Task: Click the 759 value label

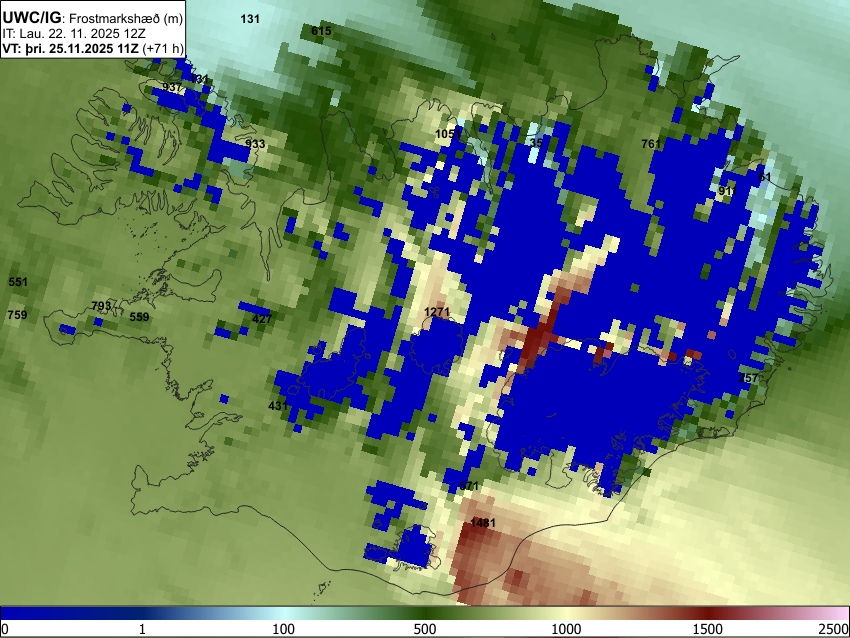Action: coord(17,314)
